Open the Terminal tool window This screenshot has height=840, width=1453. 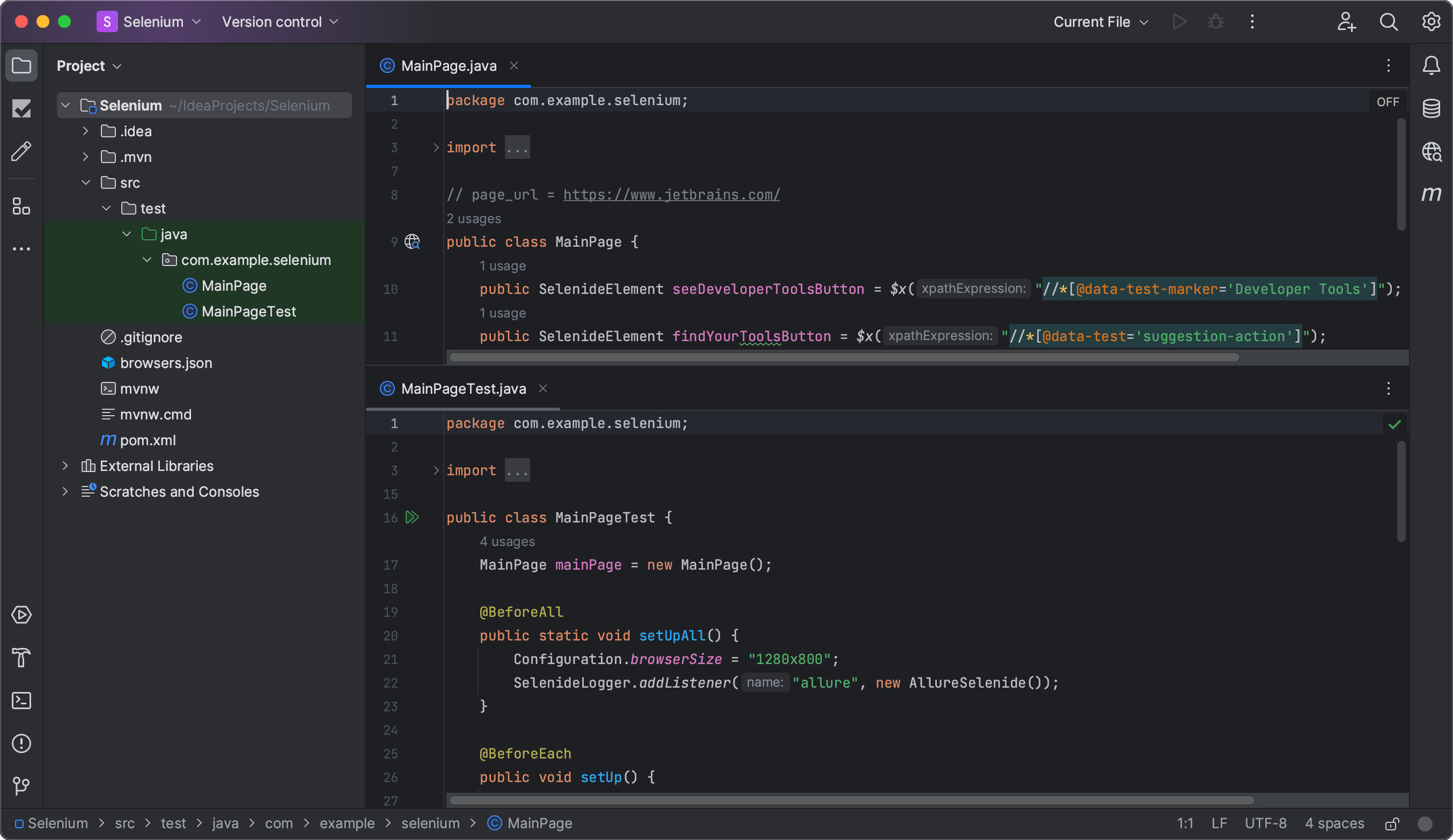tap(21, 701)
